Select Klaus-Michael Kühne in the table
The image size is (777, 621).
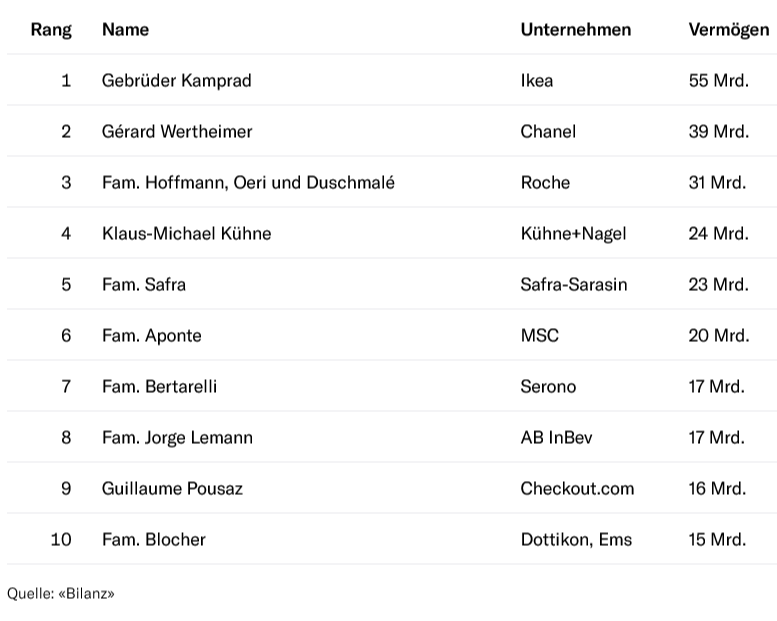(186, 233)
